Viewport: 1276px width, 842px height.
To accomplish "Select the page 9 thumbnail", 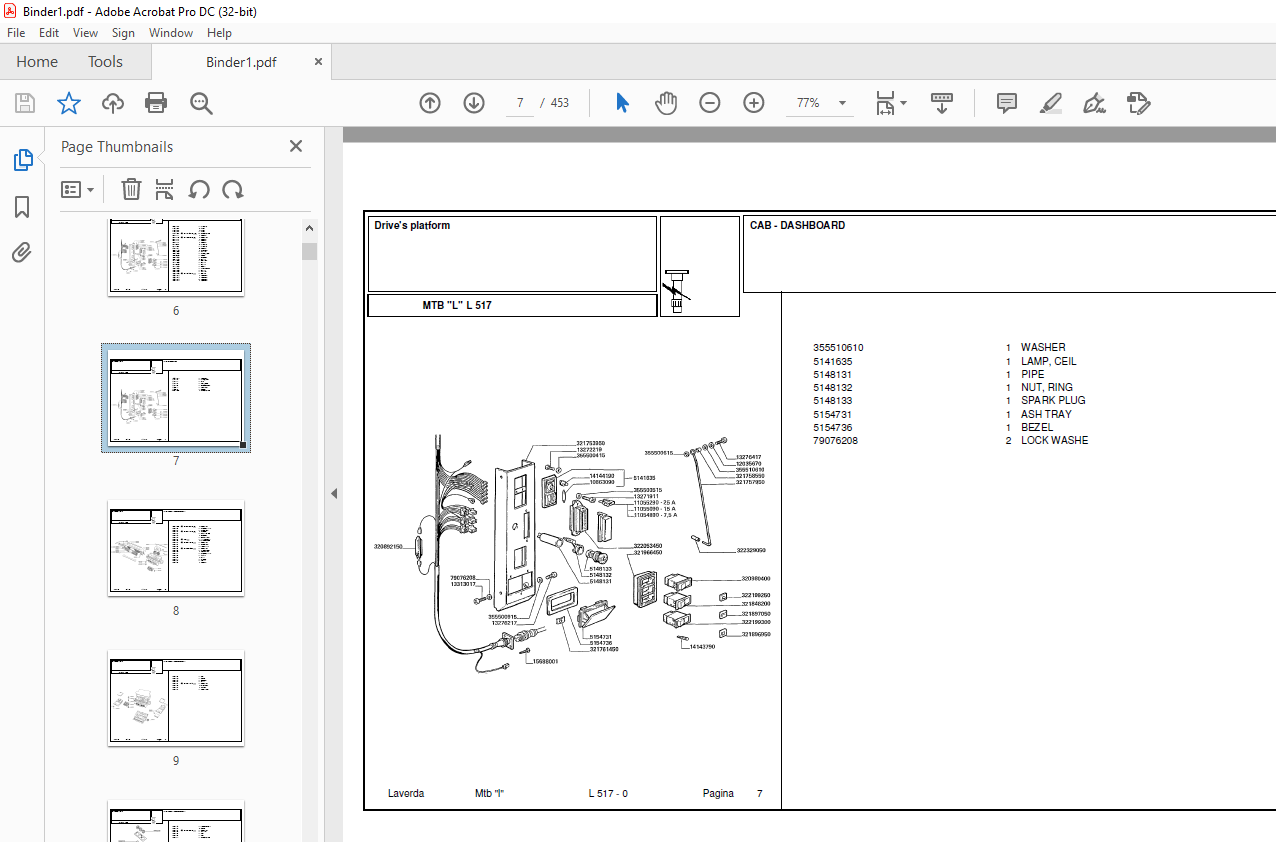I will [x=176, y=698].
